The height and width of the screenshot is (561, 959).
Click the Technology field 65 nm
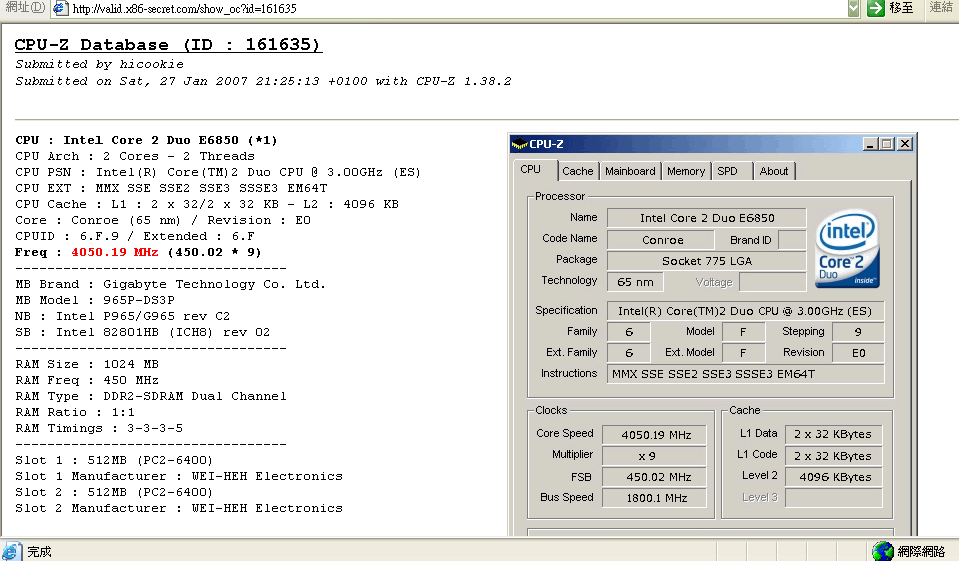635,282
